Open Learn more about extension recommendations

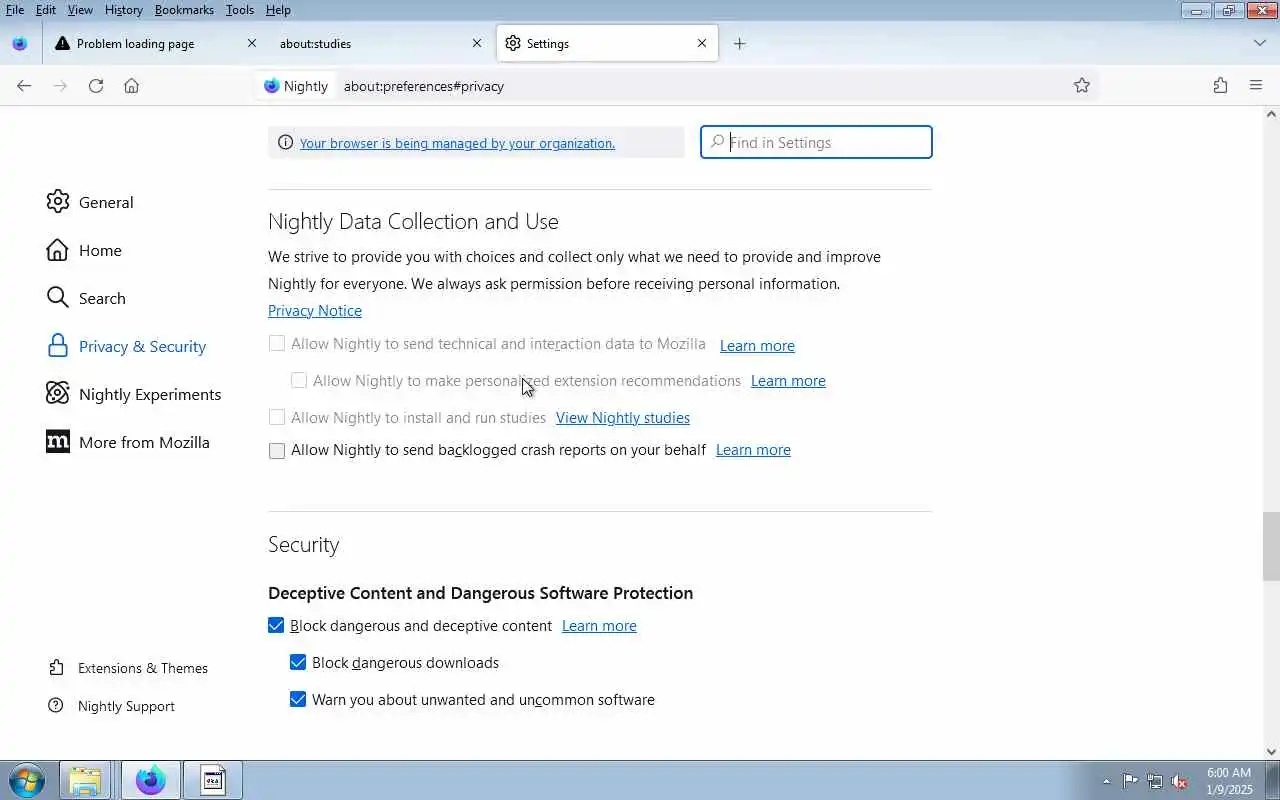point(788,381)
